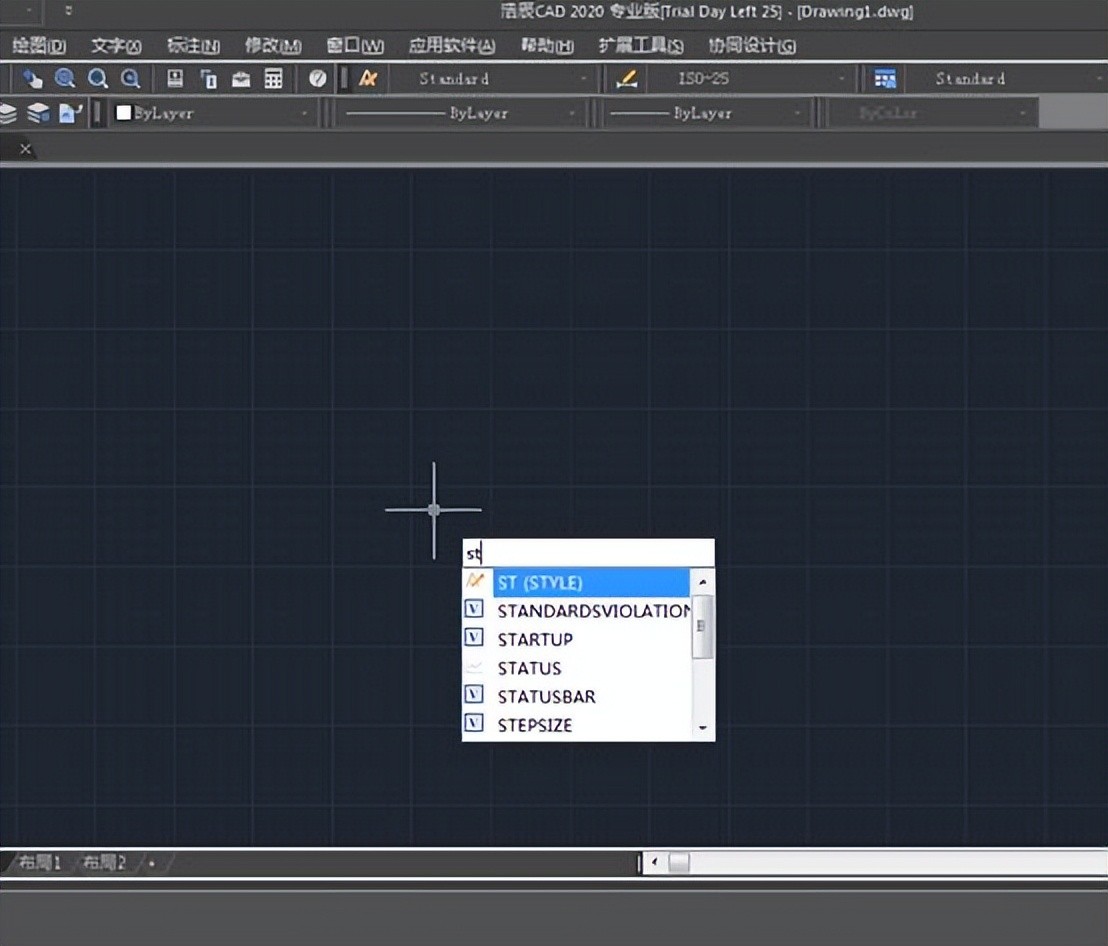This screenshot has height=946, width=1108.
Task: Click the table style icon
Action: point(885,79)
